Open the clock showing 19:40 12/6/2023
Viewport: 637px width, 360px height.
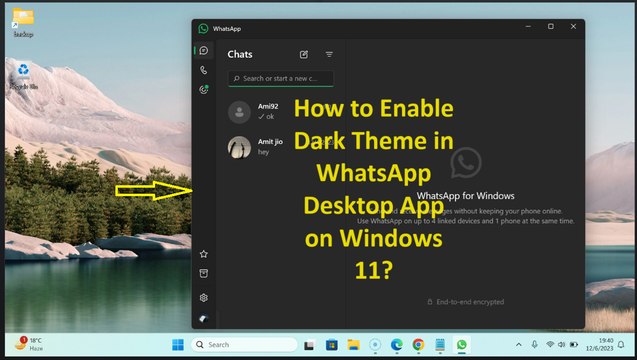point(600,345)
